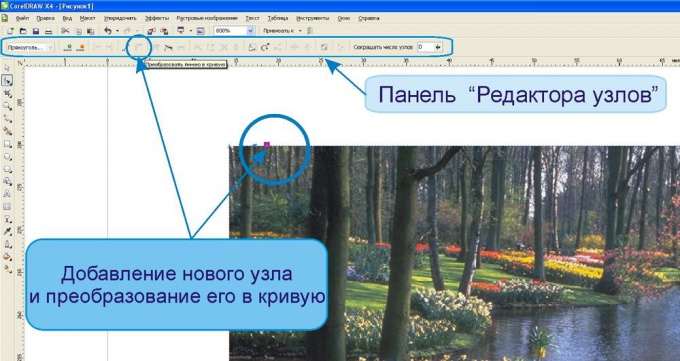Click the Fill bucket tool

pos(7,257)
